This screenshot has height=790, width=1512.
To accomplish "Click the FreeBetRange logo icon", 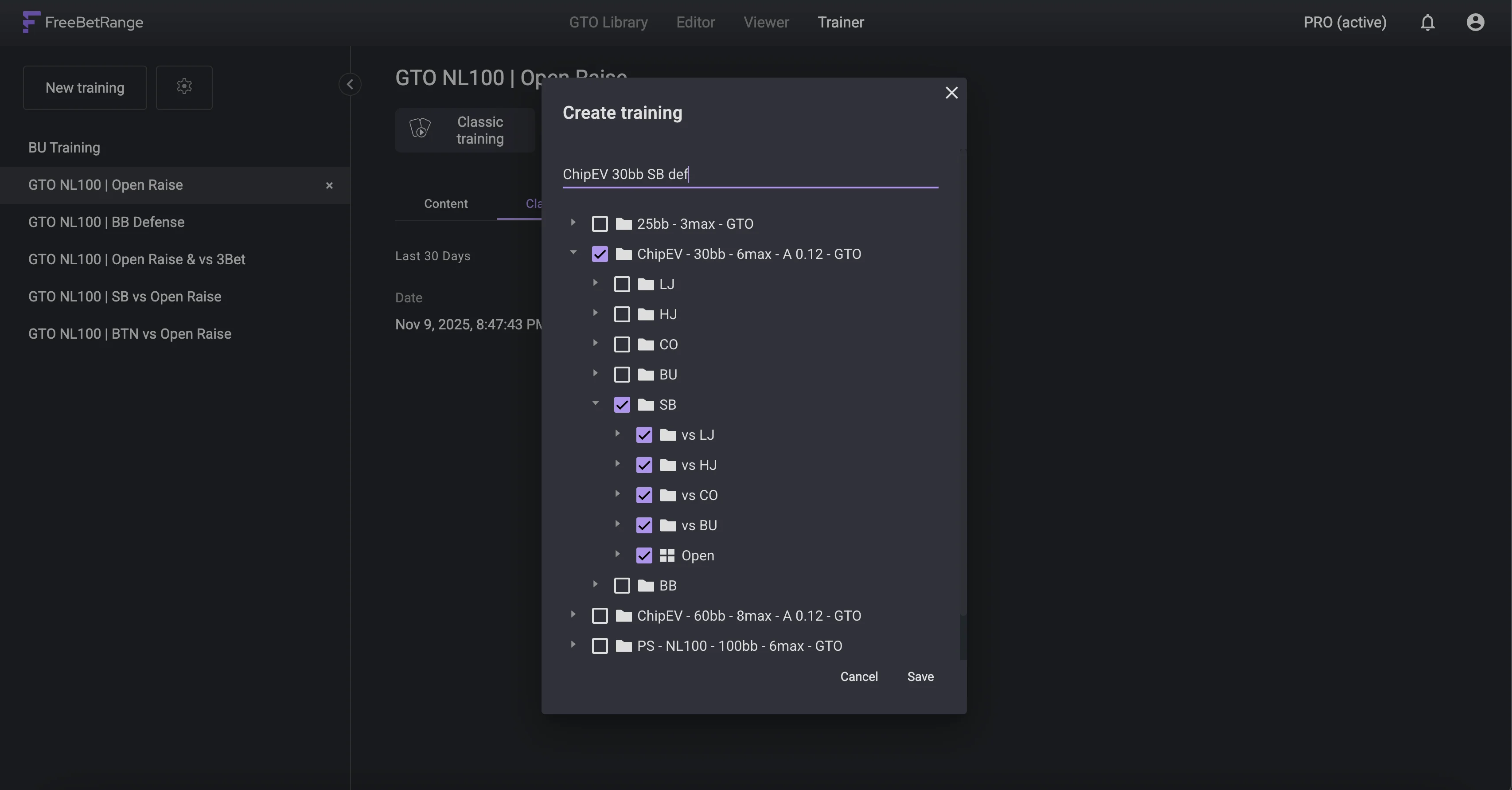I will (31, 22).
